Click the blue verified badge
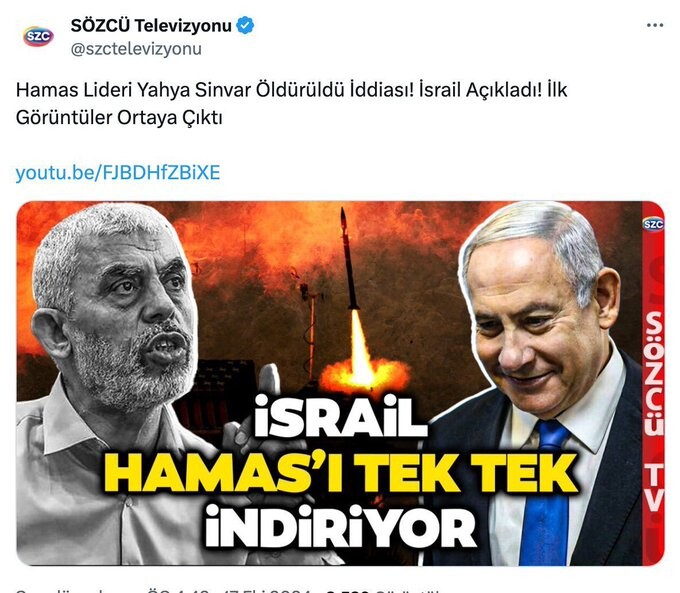This screenshot has width=680, height=593. [245, 26]
